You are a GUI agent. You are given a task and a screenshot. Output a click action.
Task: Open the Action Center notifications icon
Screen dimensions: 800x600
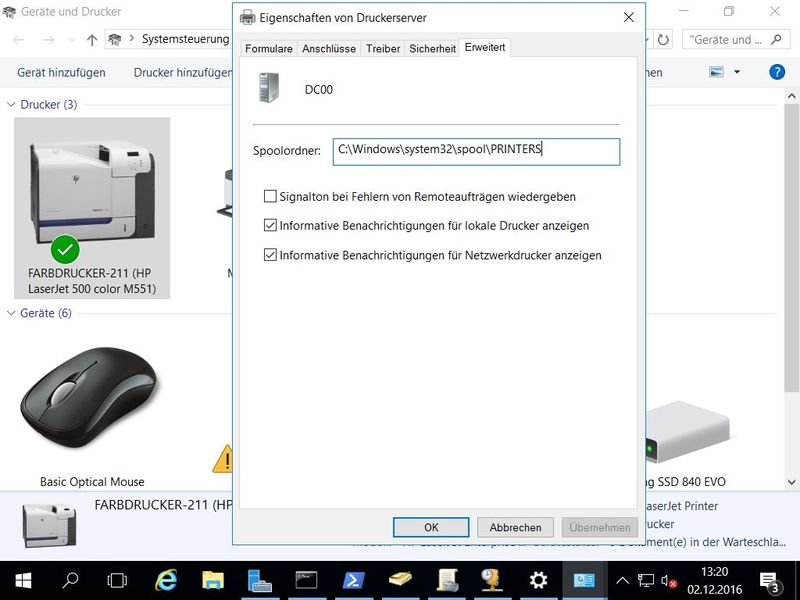tap(769, 582)
